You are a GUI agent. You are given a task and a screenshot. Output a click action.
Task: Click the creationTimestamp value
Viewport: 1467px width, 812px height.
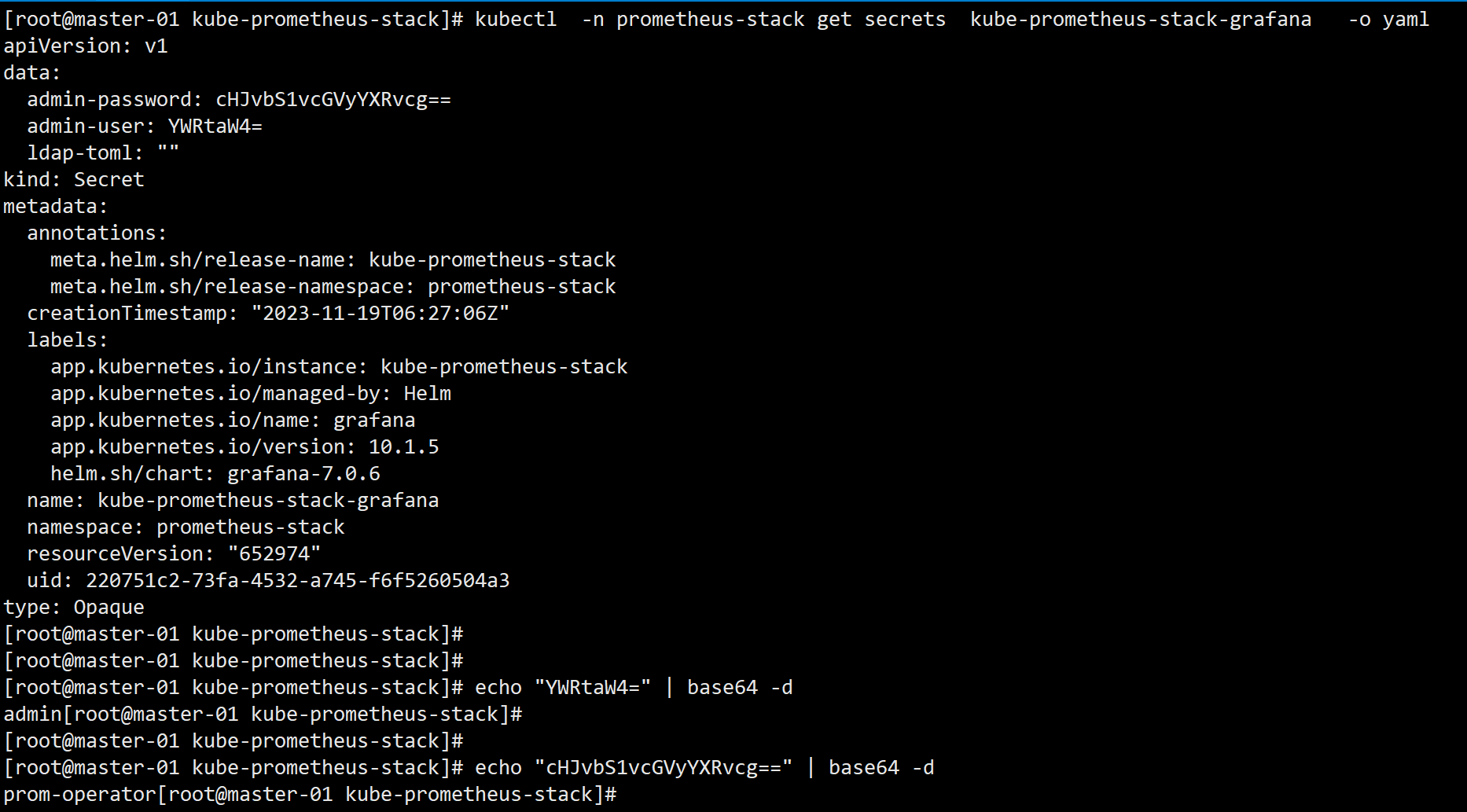(x=381, y=314)
